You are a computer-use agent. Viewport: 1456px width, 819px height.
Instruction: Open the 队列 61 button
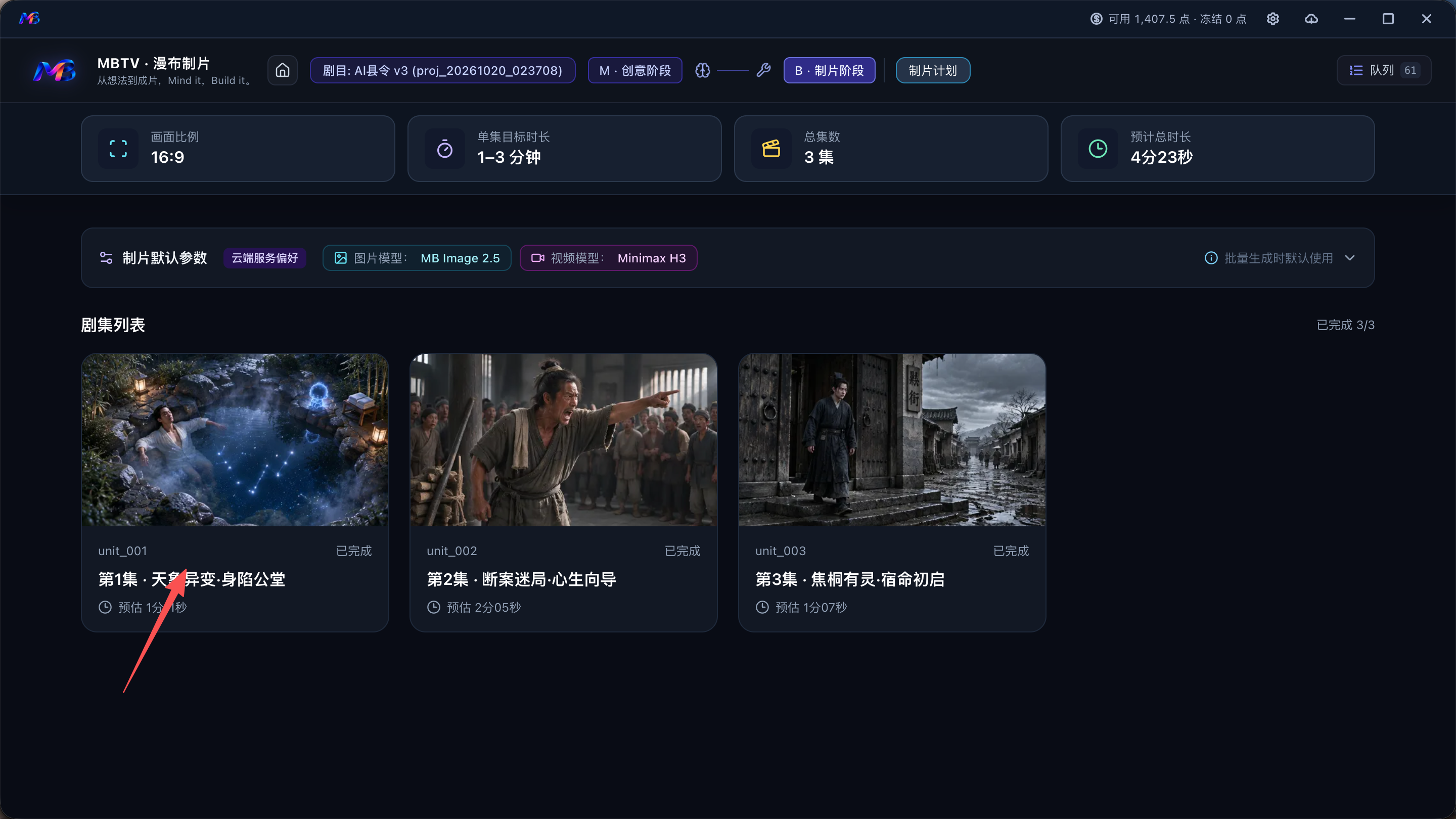(x=1384, y=70)
